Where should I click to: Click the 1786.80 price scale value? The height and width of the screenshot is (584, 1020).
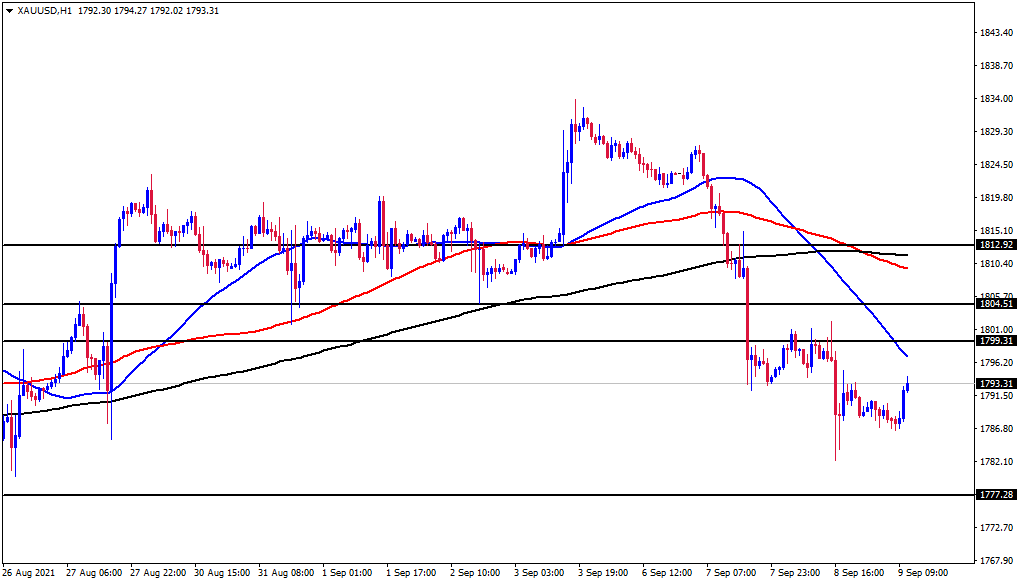point(997,429)
